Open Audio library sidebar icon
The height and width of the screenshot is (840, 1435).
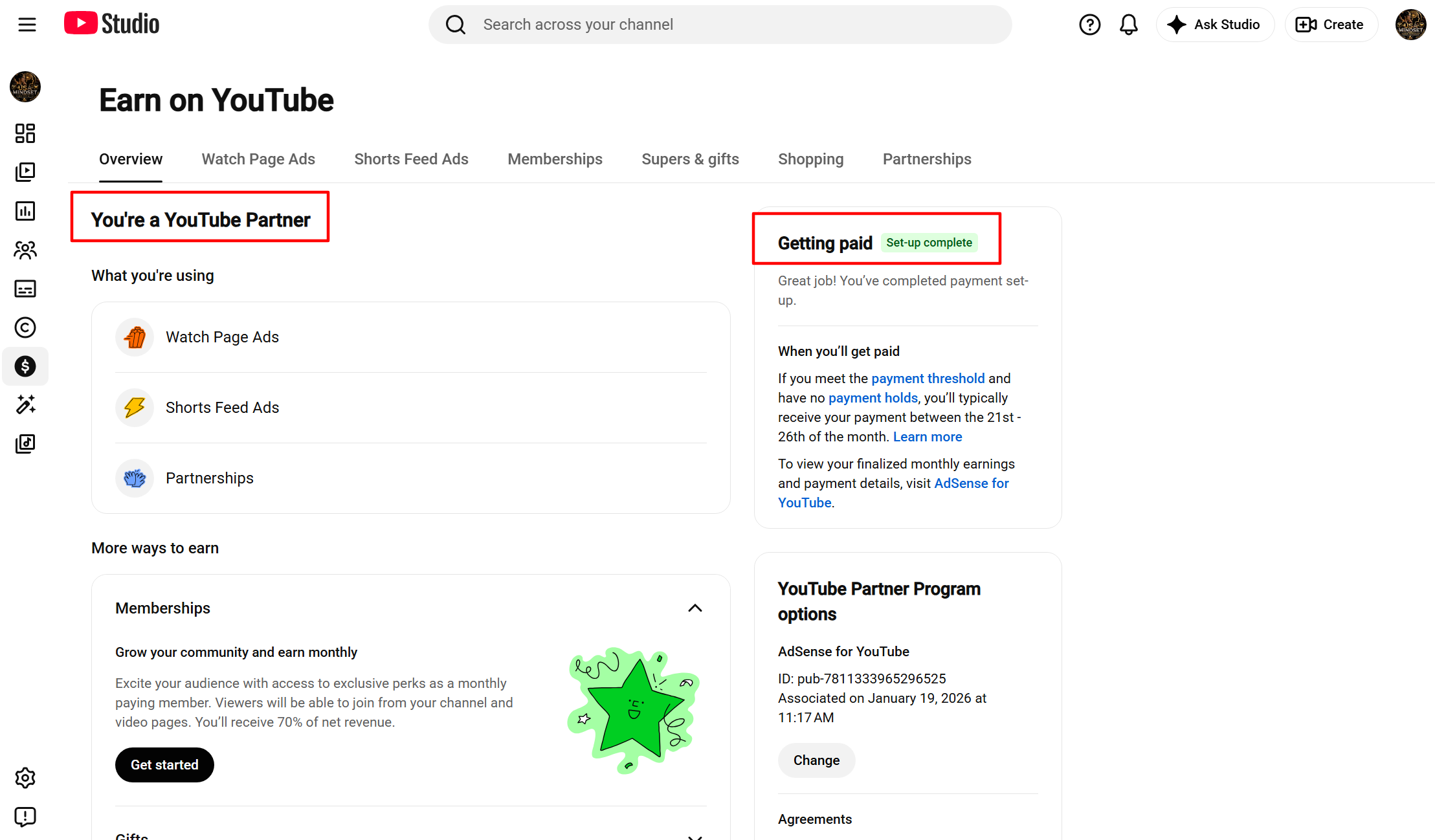25,444
